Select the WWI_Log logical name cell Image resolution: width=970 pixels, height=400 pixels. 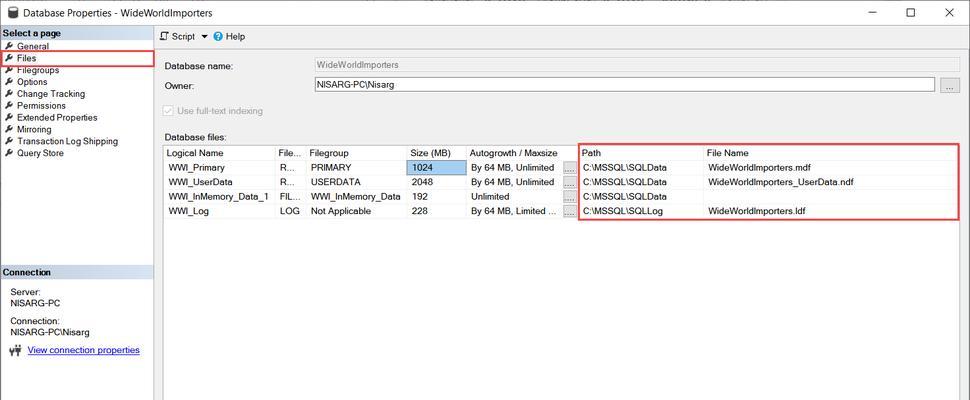(x=220, y=211)
